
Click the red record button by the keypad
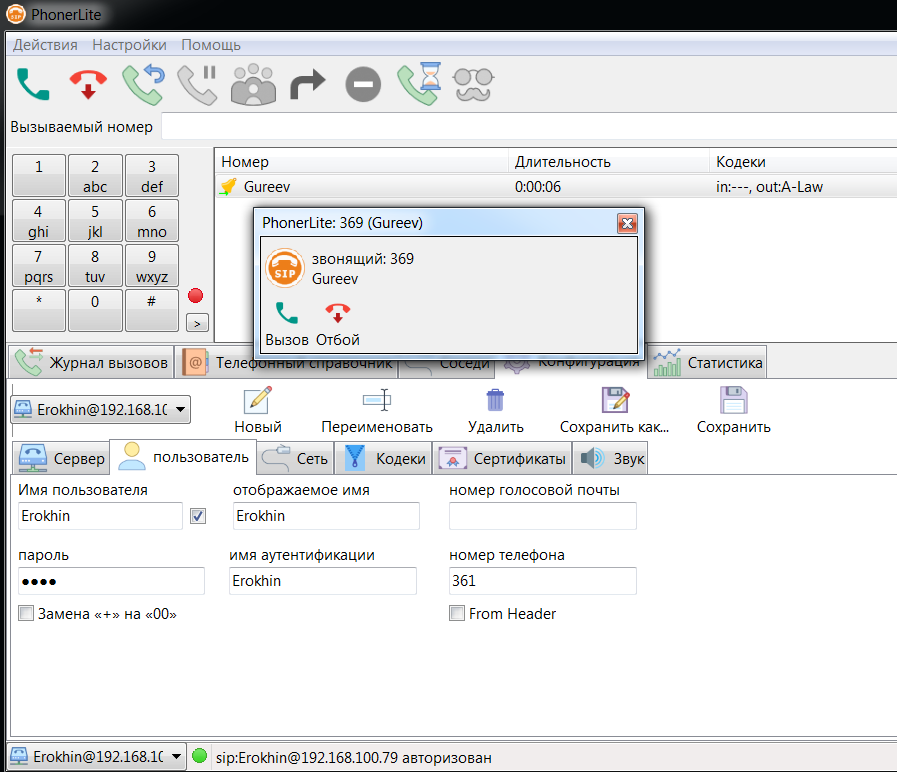[196, 296]
